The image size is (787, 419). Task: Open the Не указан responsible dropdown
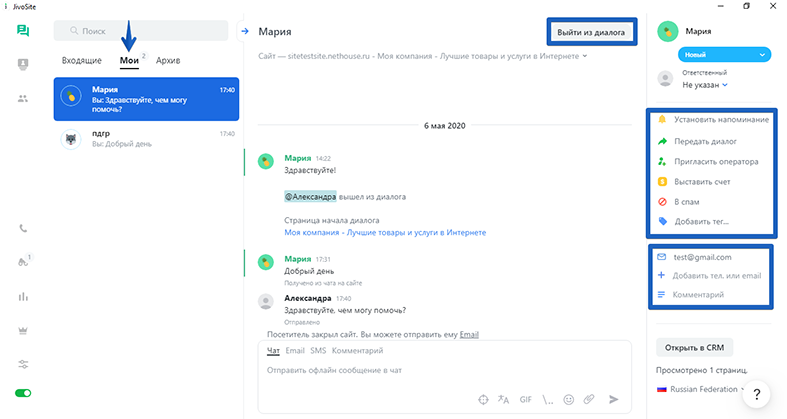coord(705,85)
